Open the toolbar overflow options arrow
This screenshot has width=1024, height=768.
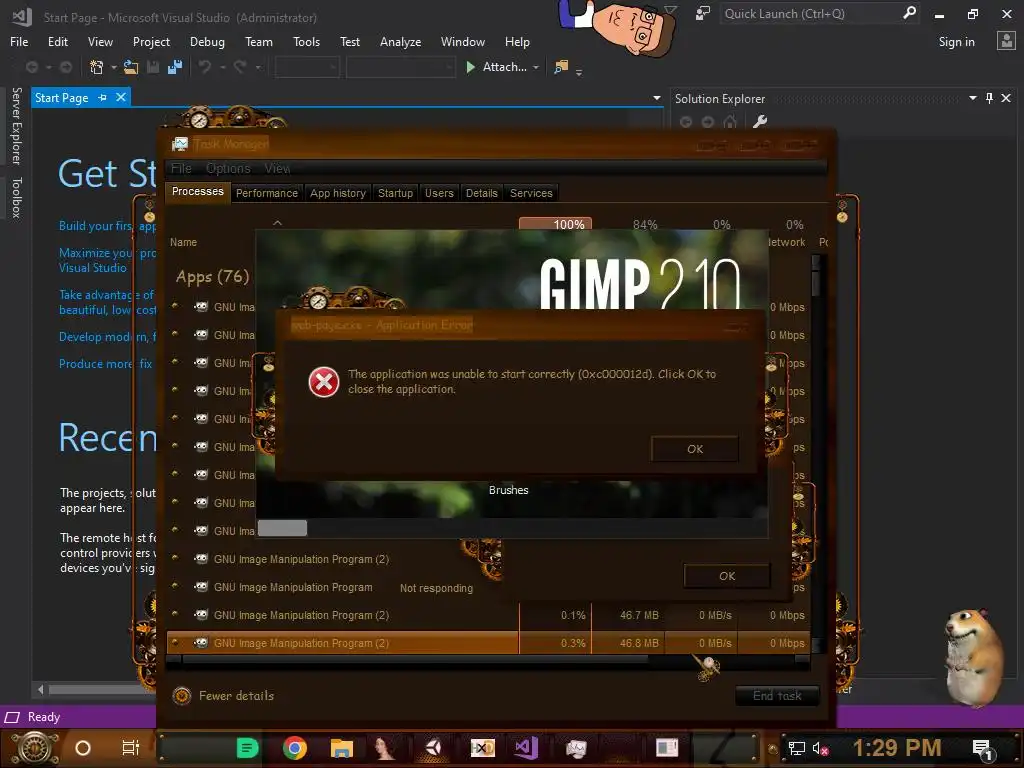coord(579,71)
